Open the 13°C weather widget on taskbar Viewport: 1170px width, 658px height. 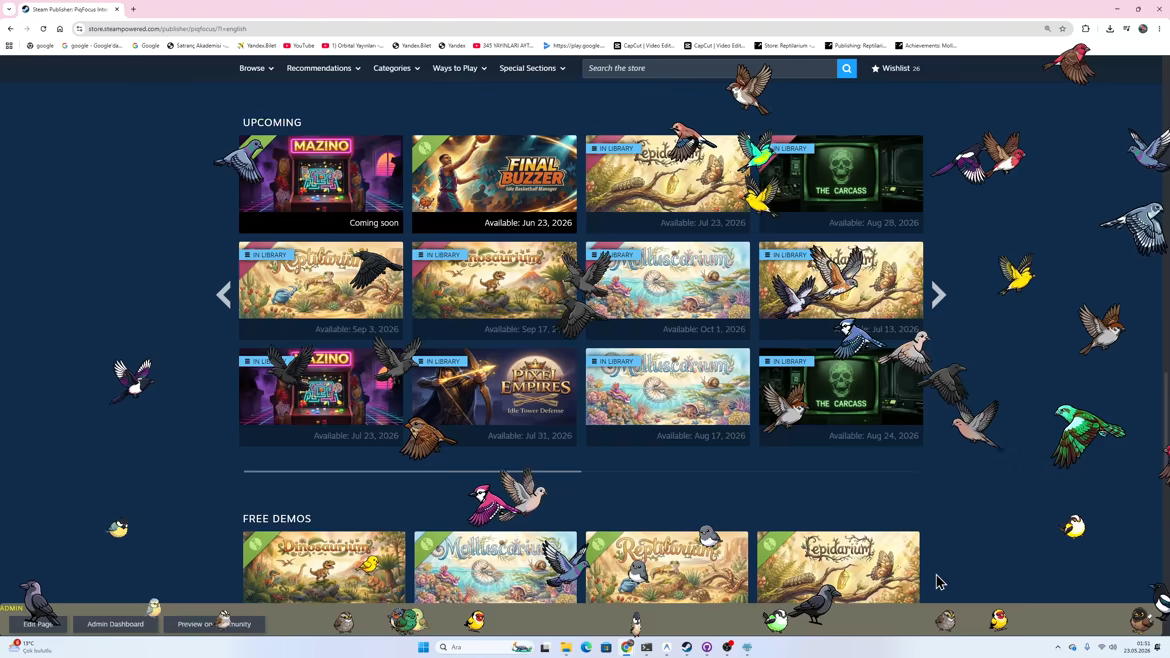(31, 647)
